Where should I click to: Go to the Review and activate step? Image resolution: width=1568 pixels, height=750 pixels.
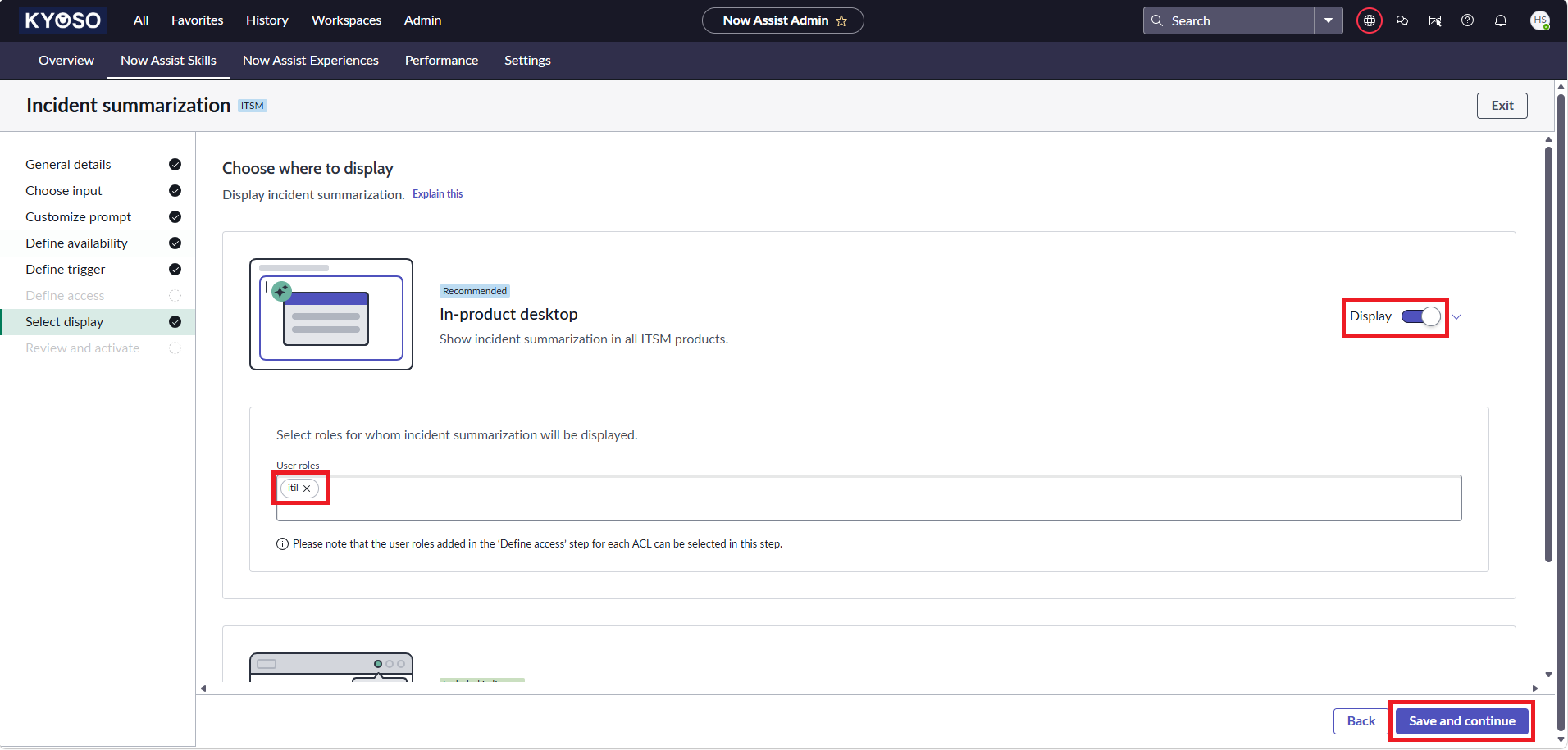tap(83, 348)
